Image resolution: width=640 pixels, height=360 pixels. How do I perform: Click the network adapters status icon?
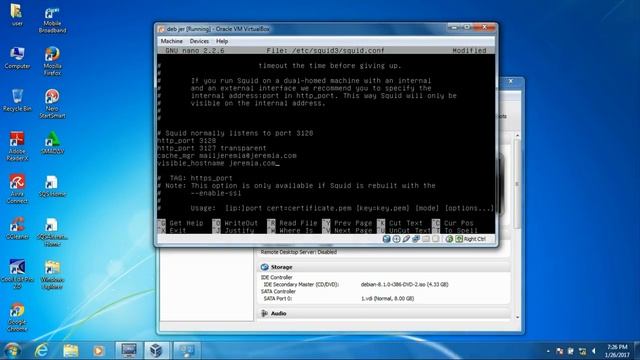tap(416, 239)
